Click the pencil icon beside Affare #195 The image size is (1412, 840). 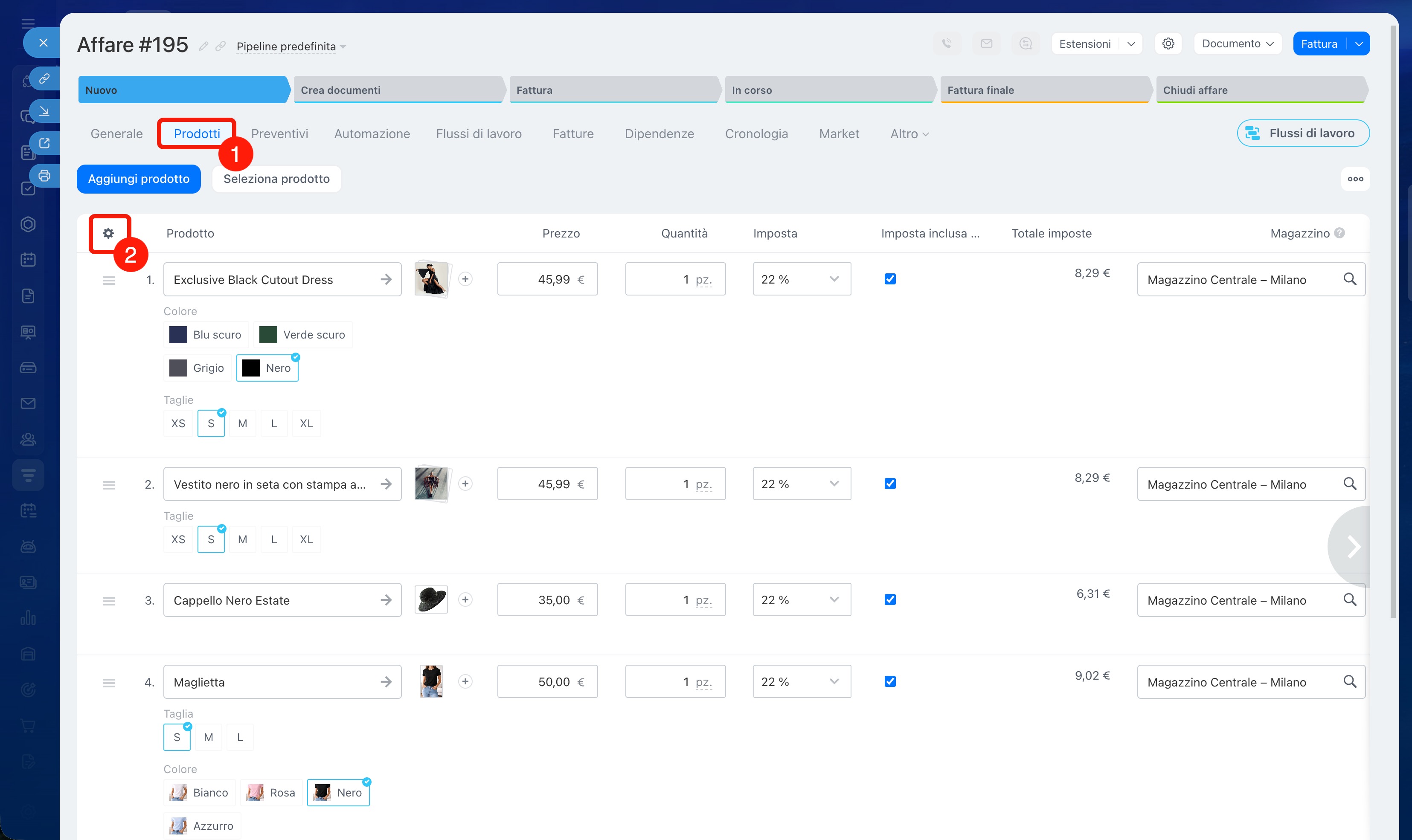click(x=203, y=46)
